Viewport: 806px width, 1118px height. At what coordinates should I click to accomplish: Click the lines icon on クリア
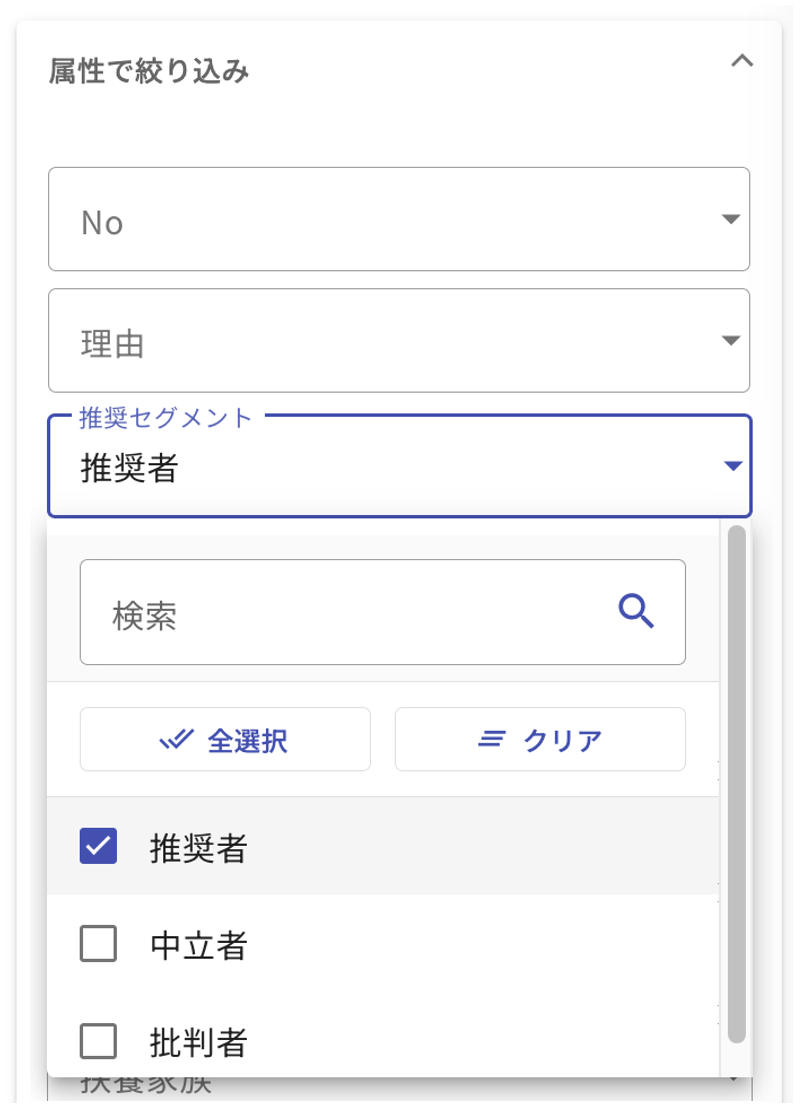click(491, 740)
